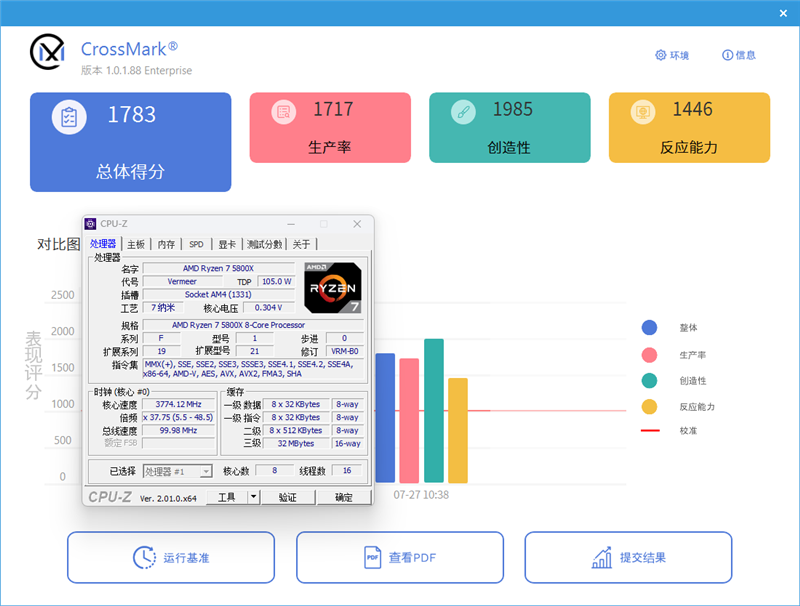Select the 处理器 tab in CPU-Z
The image size is (800, 606).
[103, 244]
